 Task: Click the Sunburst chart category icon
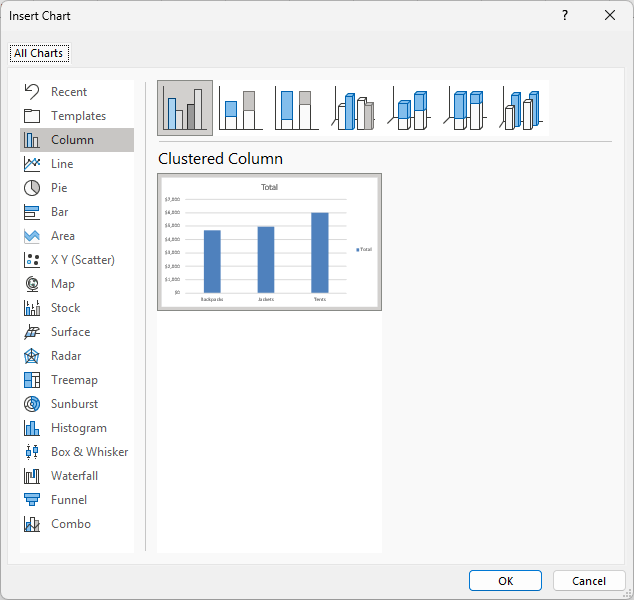(32, 404)
